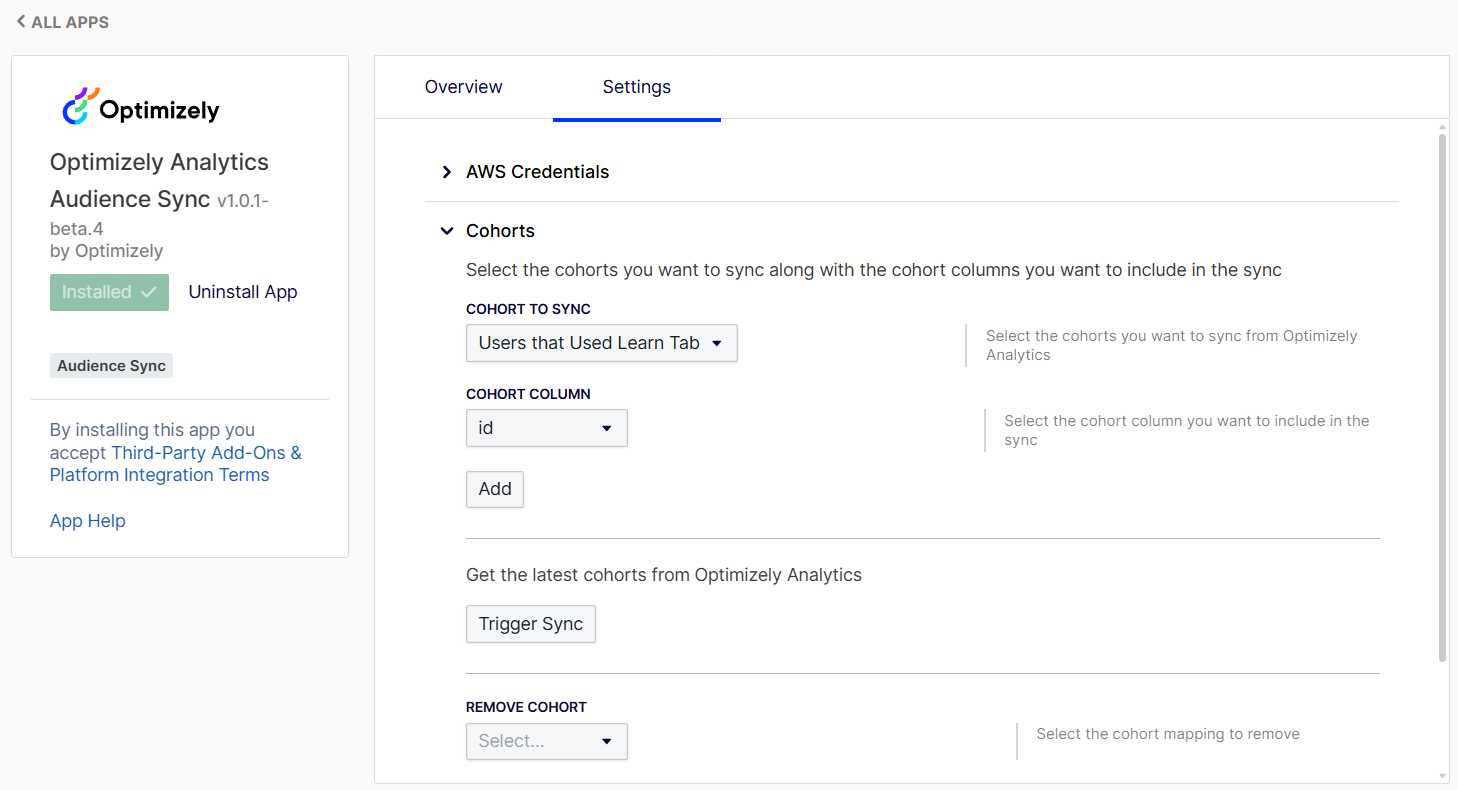
Task: Click the Audience Sync category tag
Action: [111, 366]
